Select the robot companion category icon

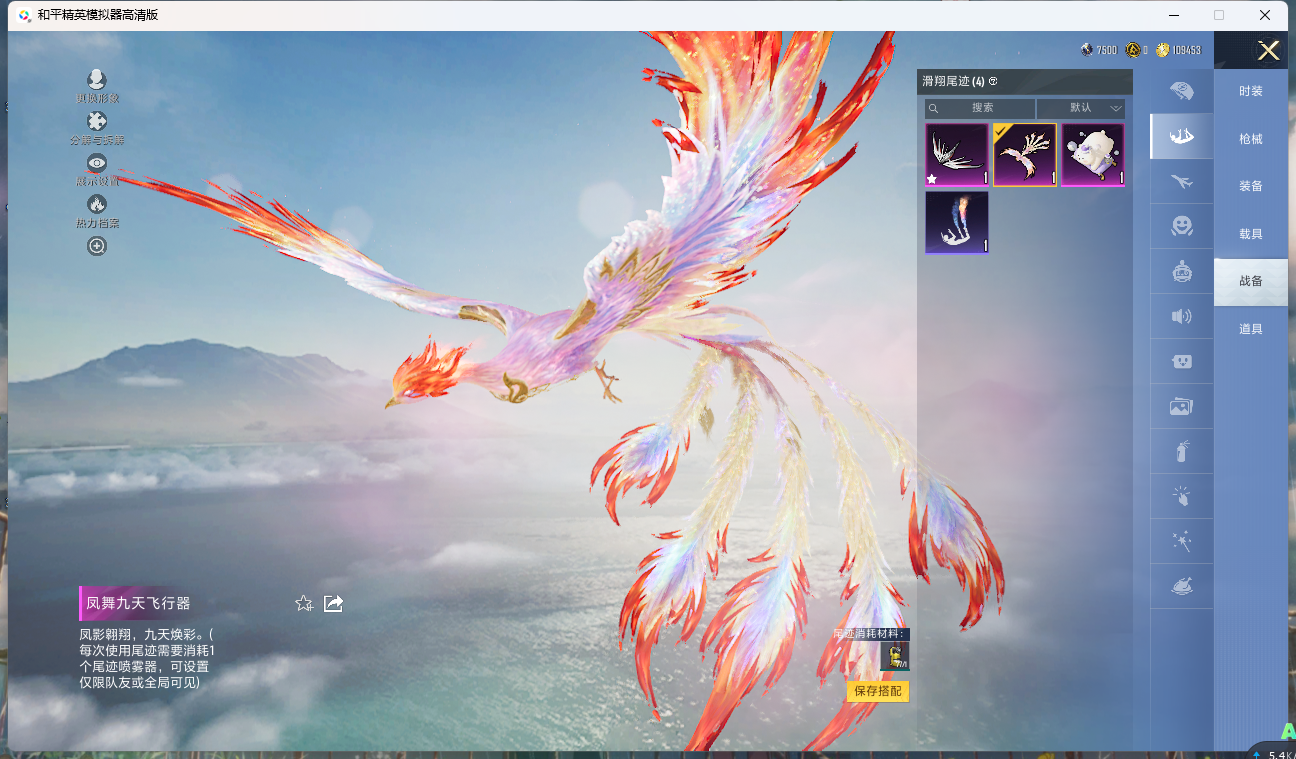click(1182, 271)
